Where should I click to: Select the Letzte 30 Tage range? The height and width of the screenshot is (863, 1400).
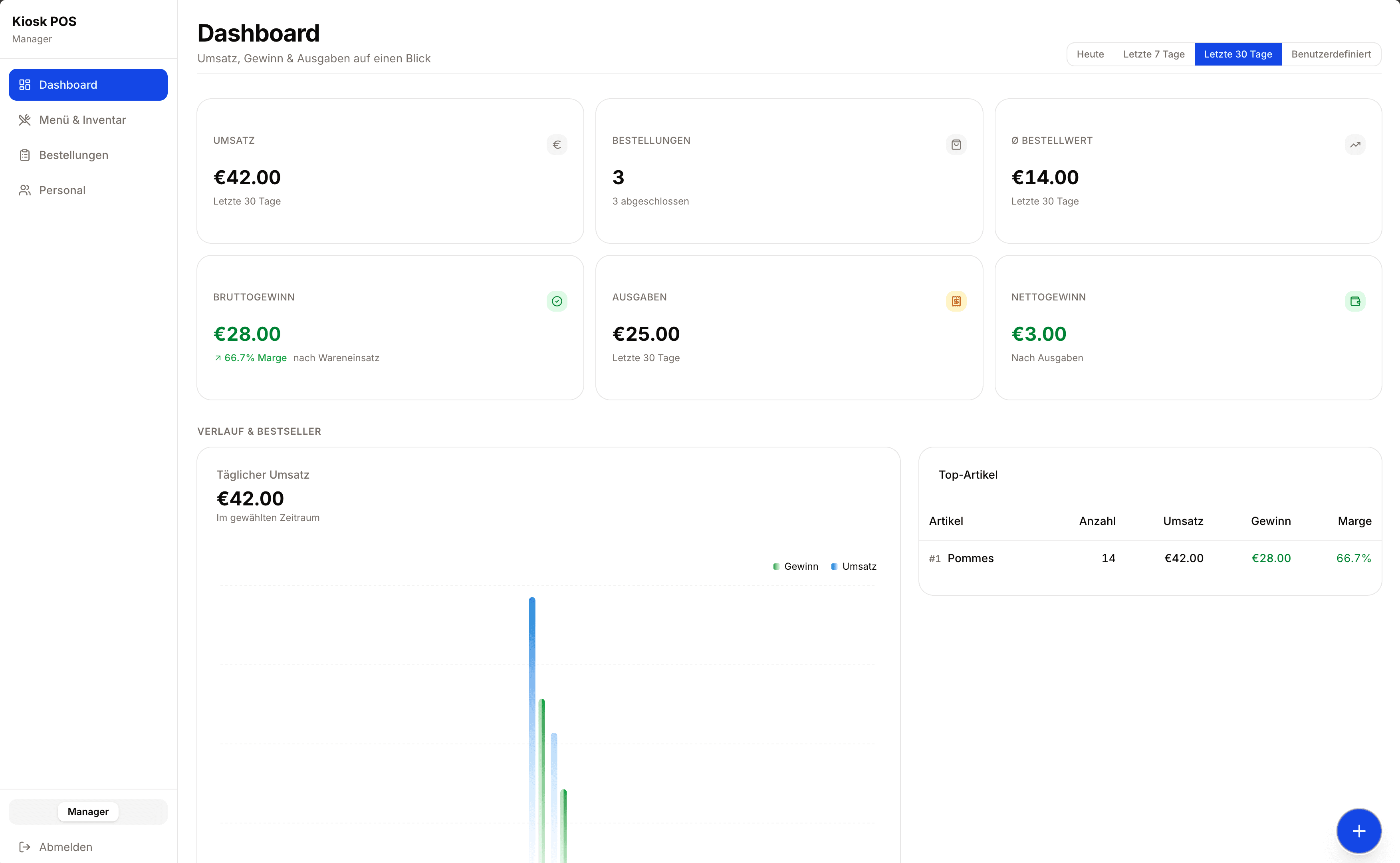[1237, 54]
